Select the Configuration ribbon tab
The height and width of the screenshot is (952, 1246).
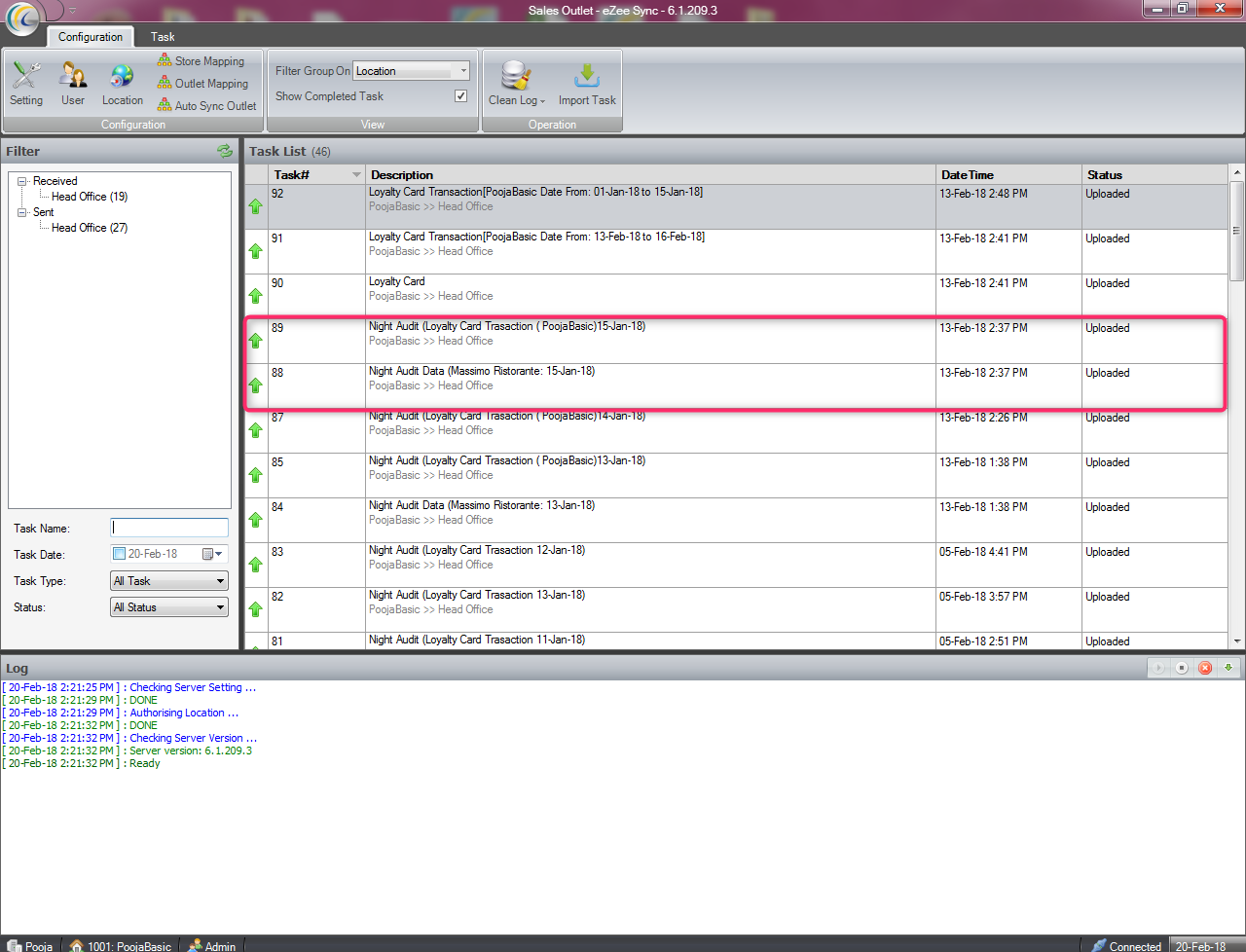(91, 37)
